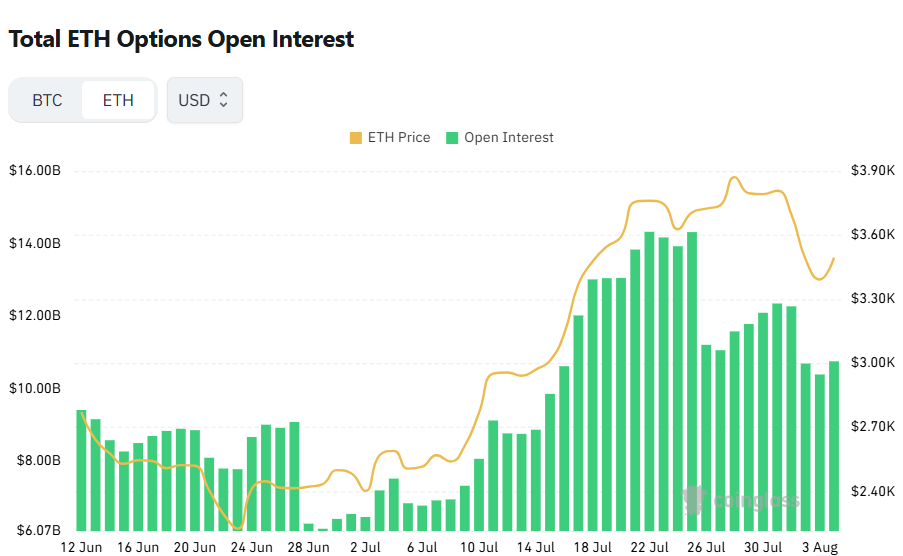Click the 2 Jul x-axis label
The image size is (903, 556).
(x=365, y=547)
